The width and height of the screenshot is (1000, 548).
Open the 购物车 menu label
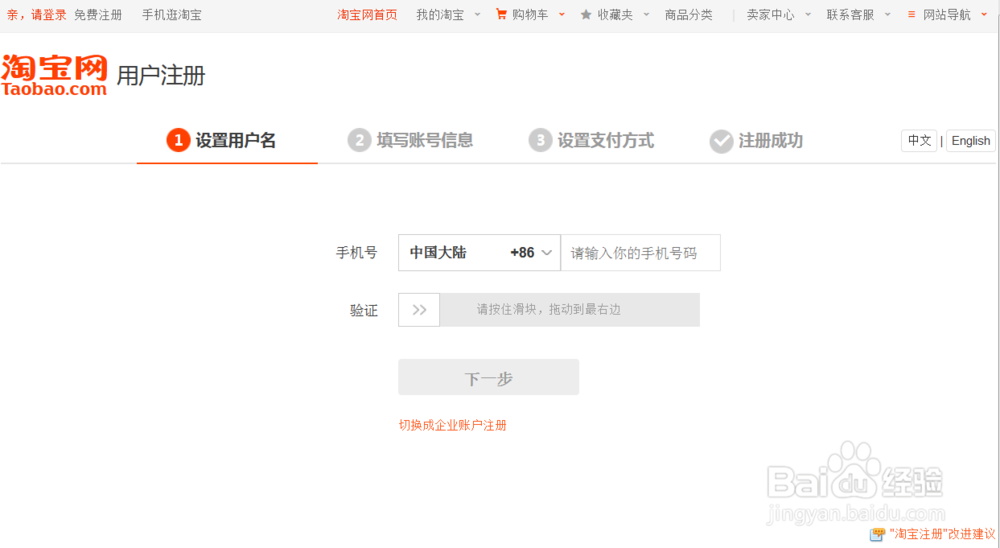pyautogui.click(x=530, y=15)
